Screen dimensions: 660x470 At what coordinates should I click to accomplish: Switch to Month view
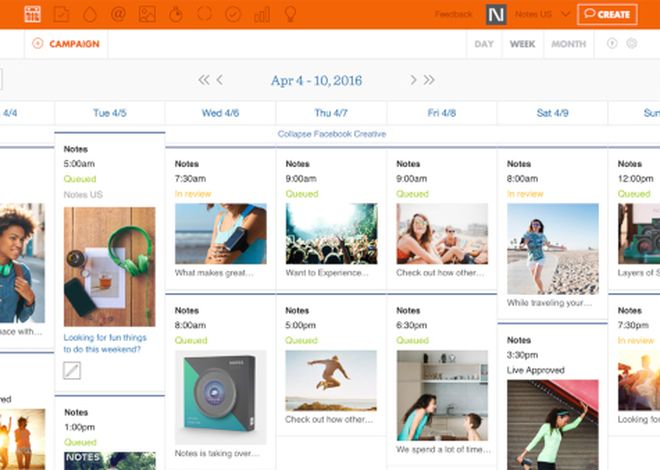569,44
